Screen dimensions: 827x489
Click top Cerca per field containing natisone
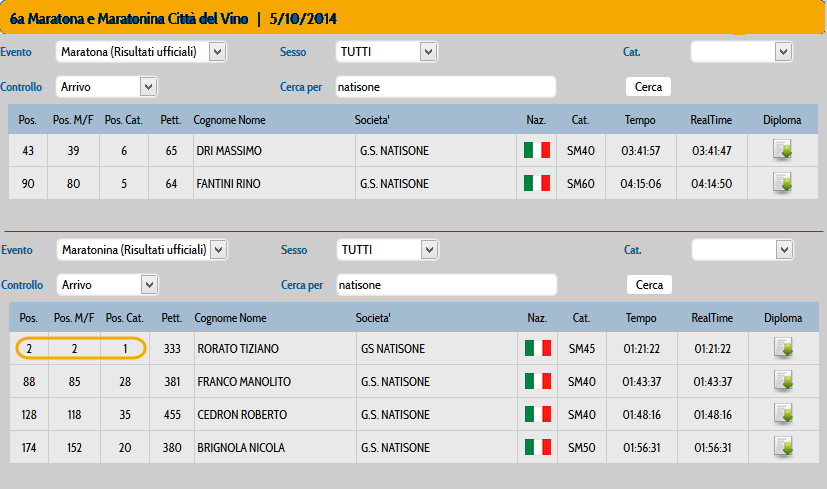446,87
